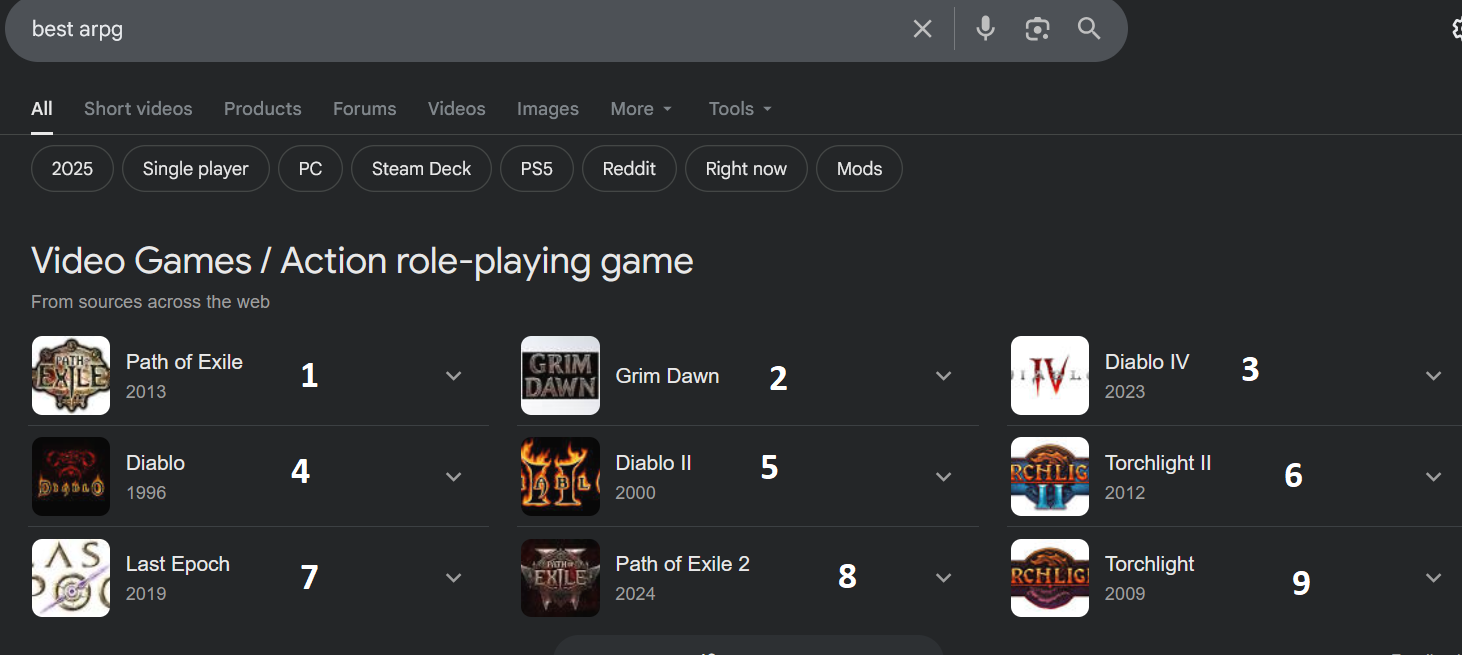Switch to Short videos tab
The height and width of the screenshot is (655, 1462).
pos(138,109)
